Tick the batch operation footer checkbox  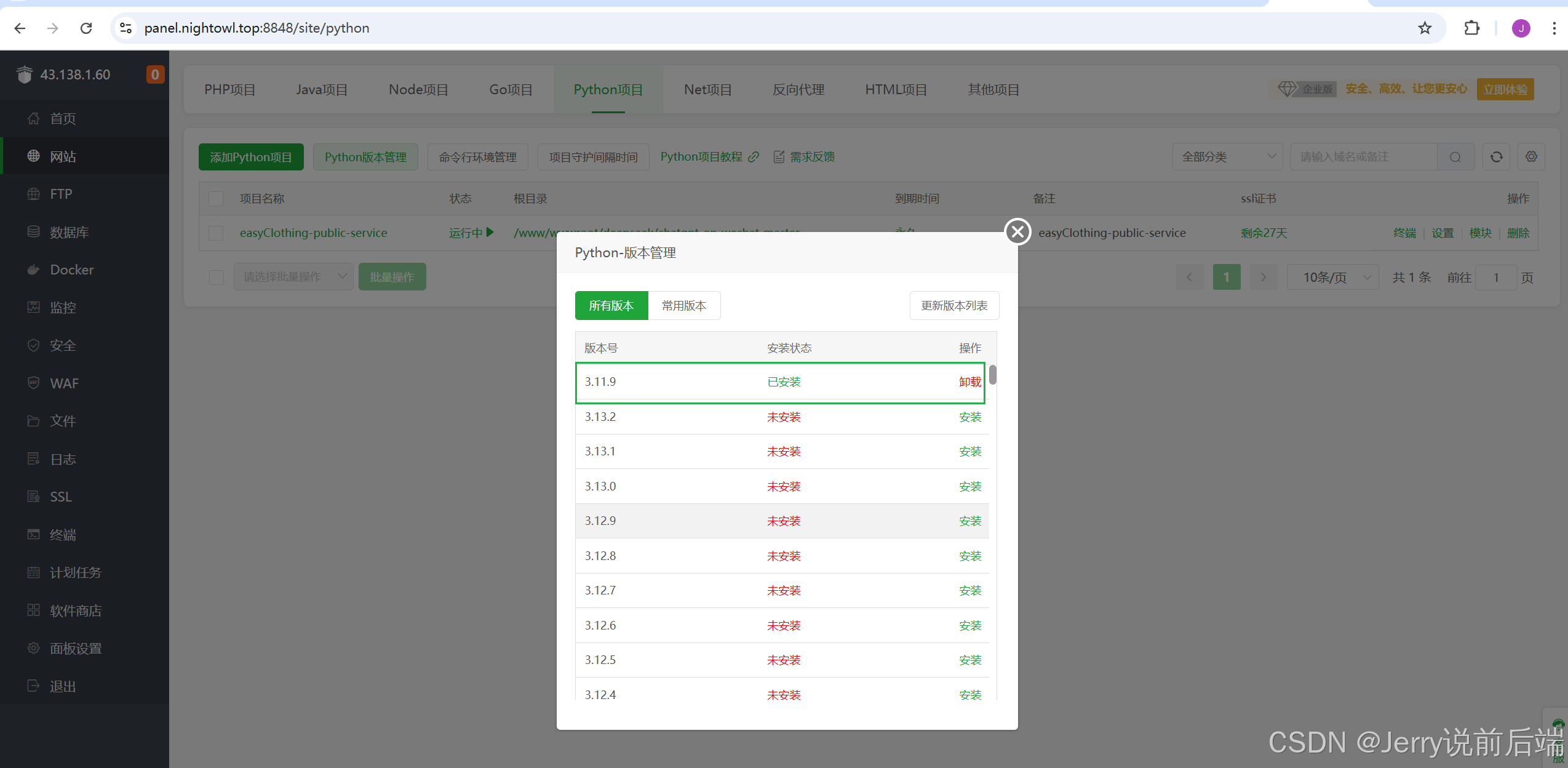[x=216, y=278]
